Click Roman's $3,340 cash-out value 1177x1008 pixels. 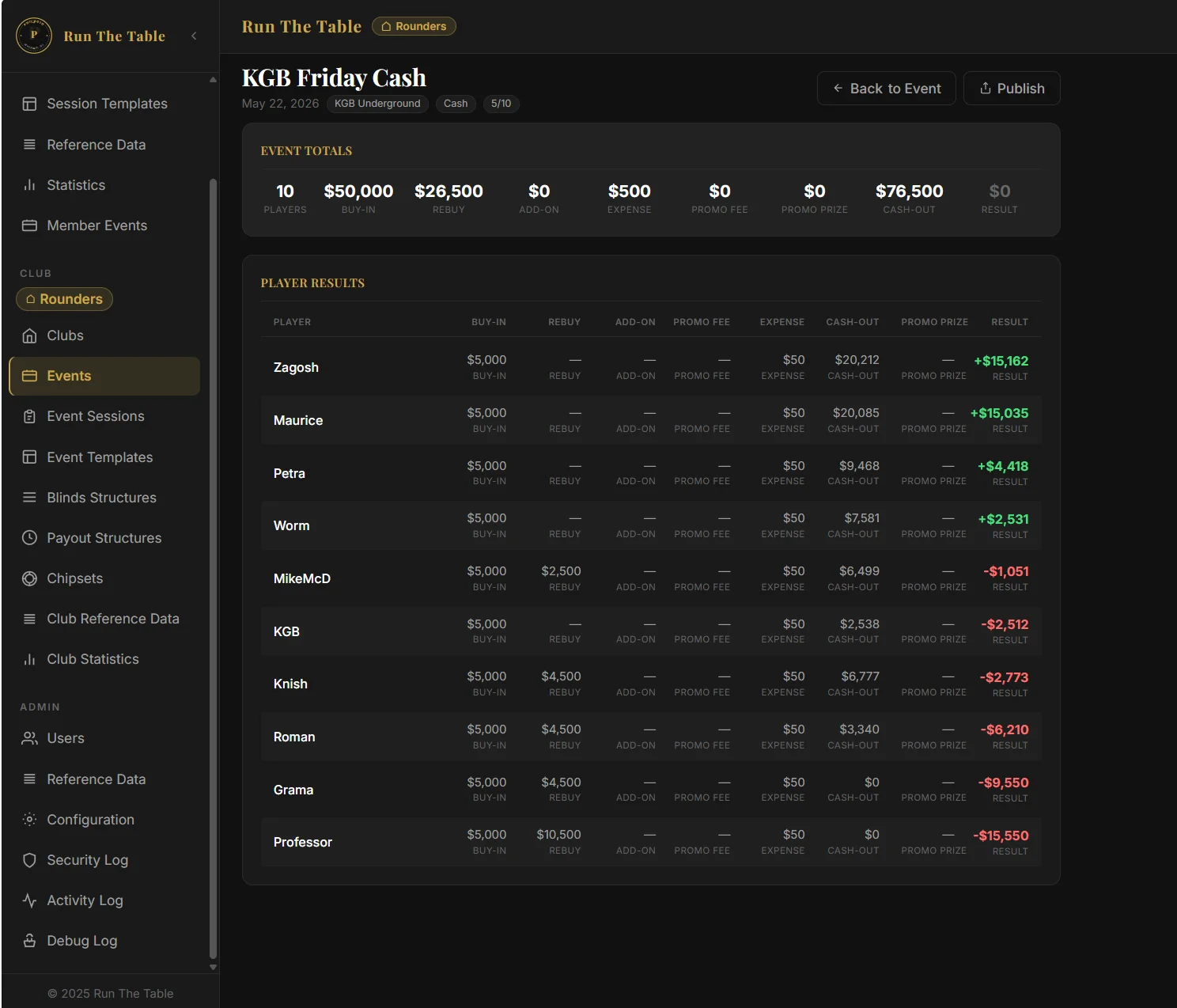(x=859, y=729)
